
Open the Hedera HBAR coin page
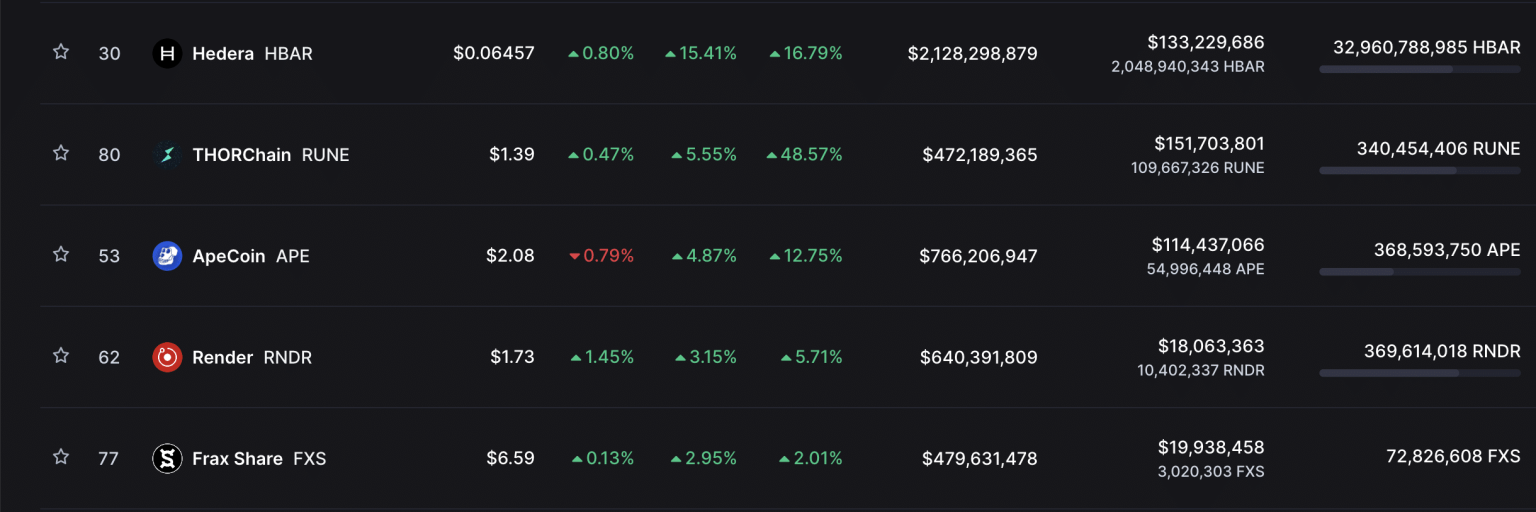[223, 54]
